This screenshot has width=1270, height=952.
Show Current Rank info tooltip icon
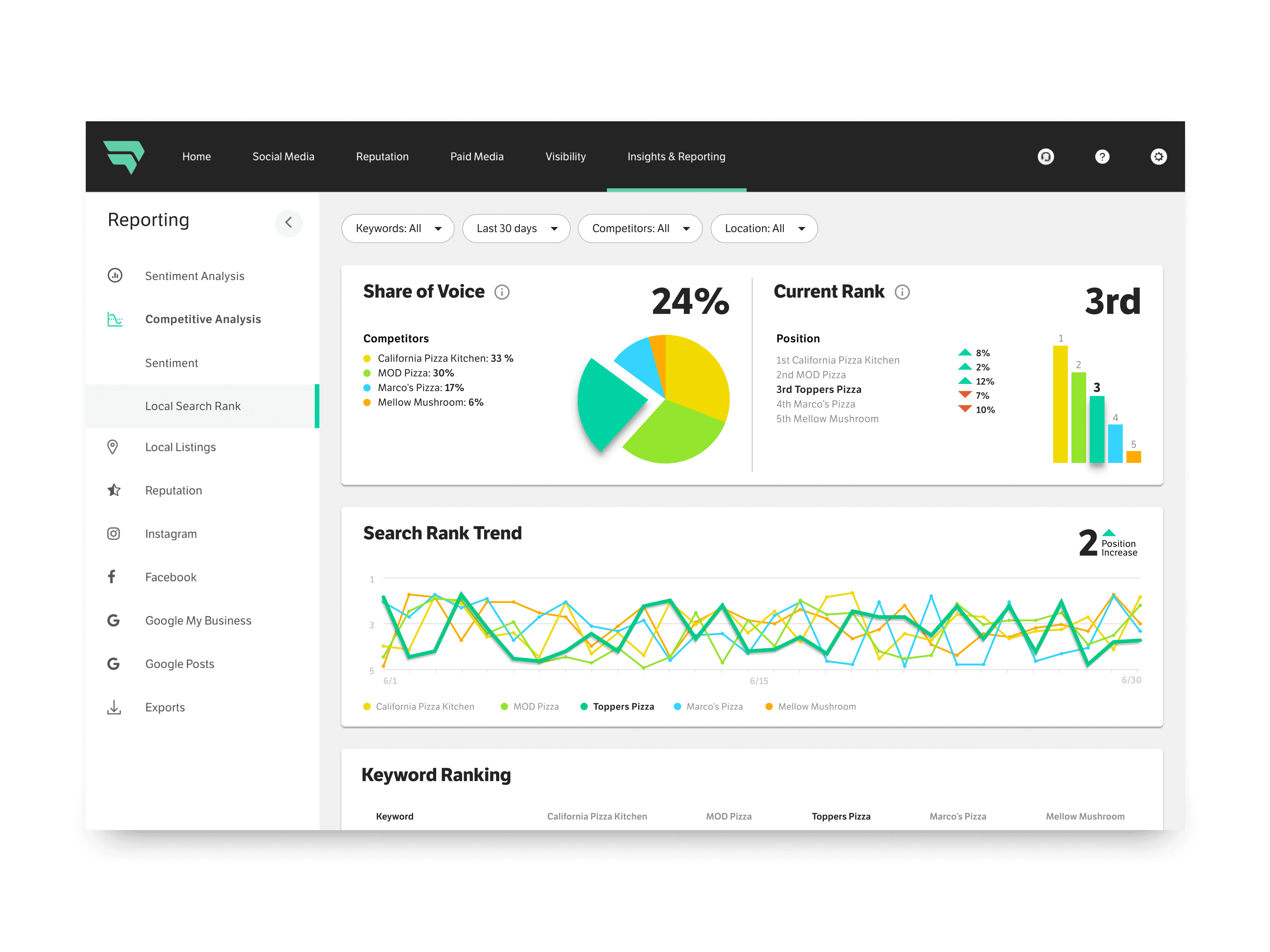pyautogui.click(x=902, y=292)
